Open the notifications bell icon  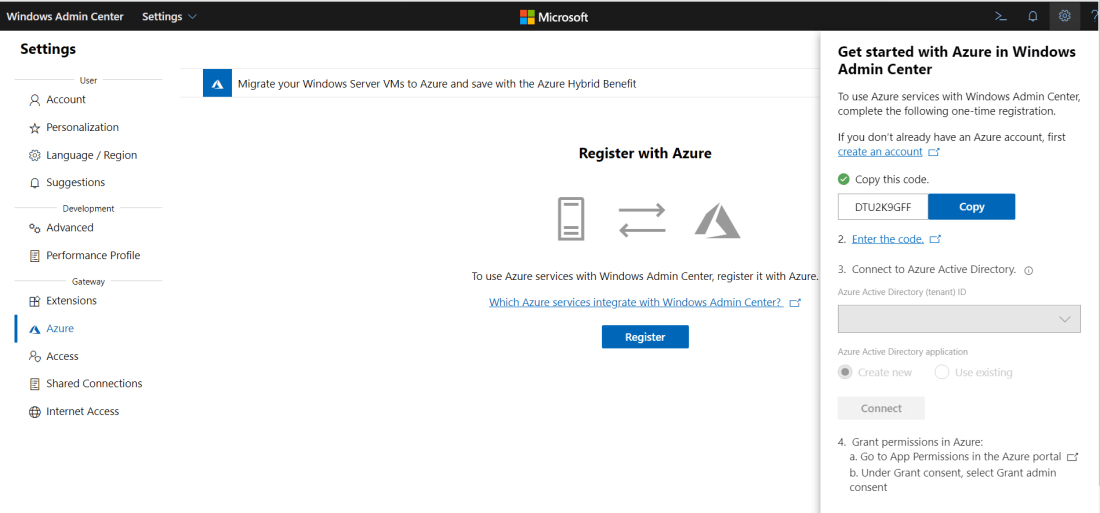(1032, 16)
